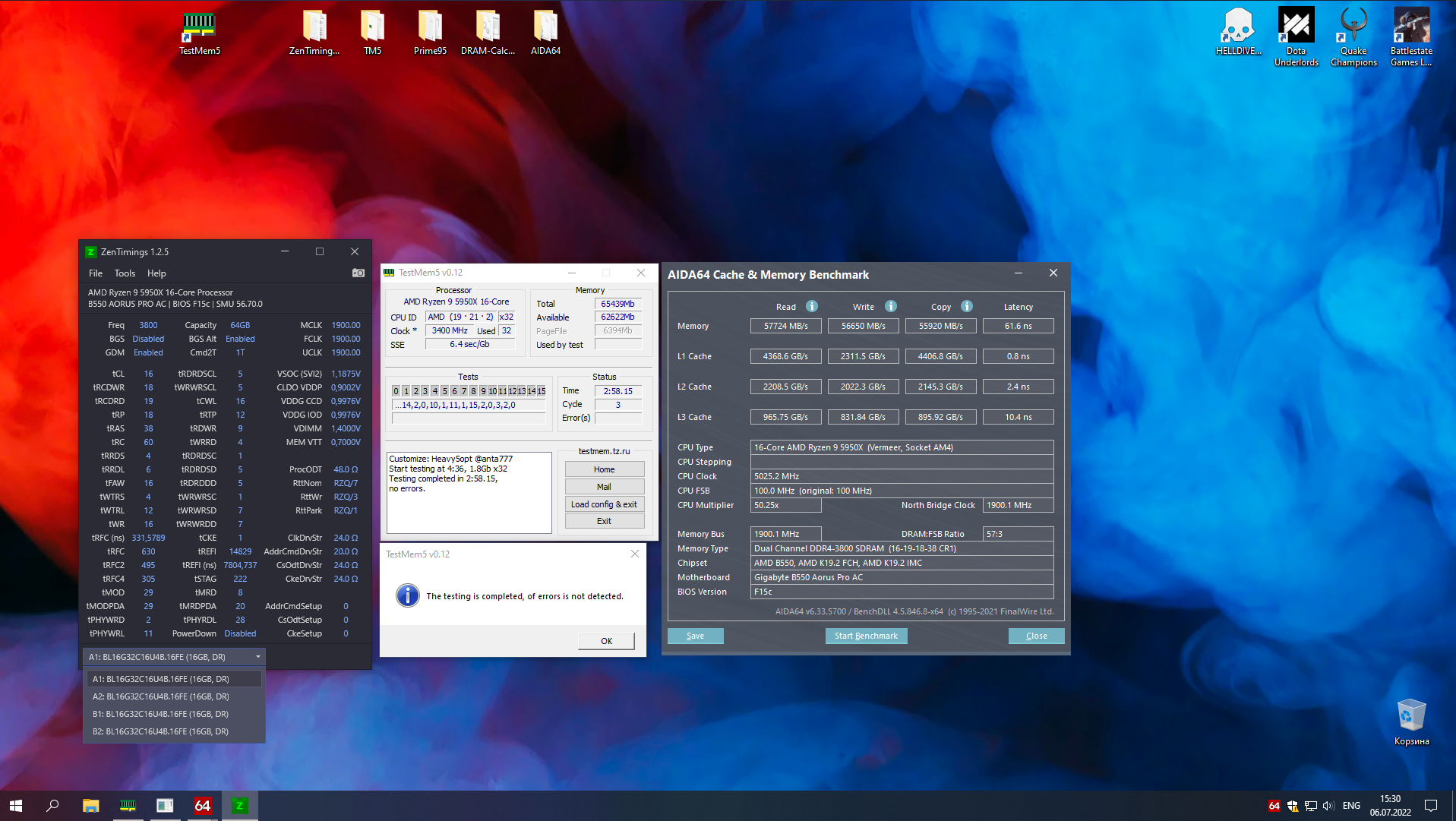1456x821 pixels.
Task: Click Load config & exit
Action: [605, 504]
